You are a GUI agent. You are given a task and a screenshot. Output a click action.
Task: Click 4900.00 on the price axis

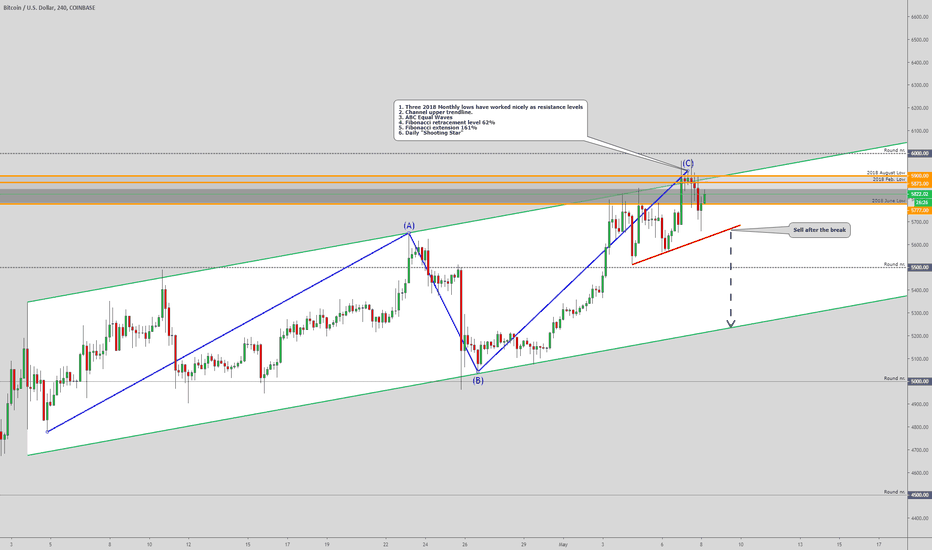tap(920, 404)
